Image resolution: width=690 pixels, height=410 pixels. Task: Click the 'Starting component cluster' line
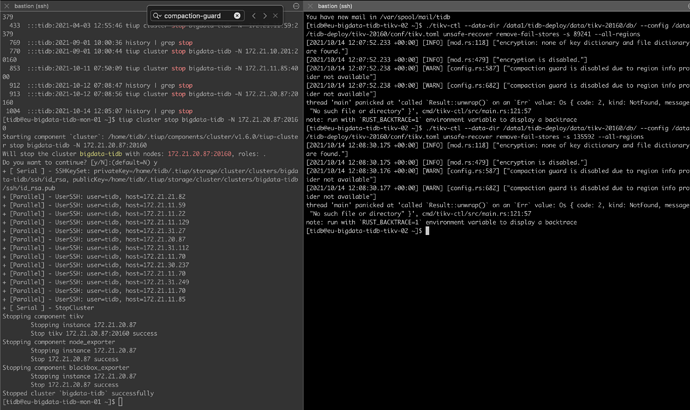coord(150,137)
